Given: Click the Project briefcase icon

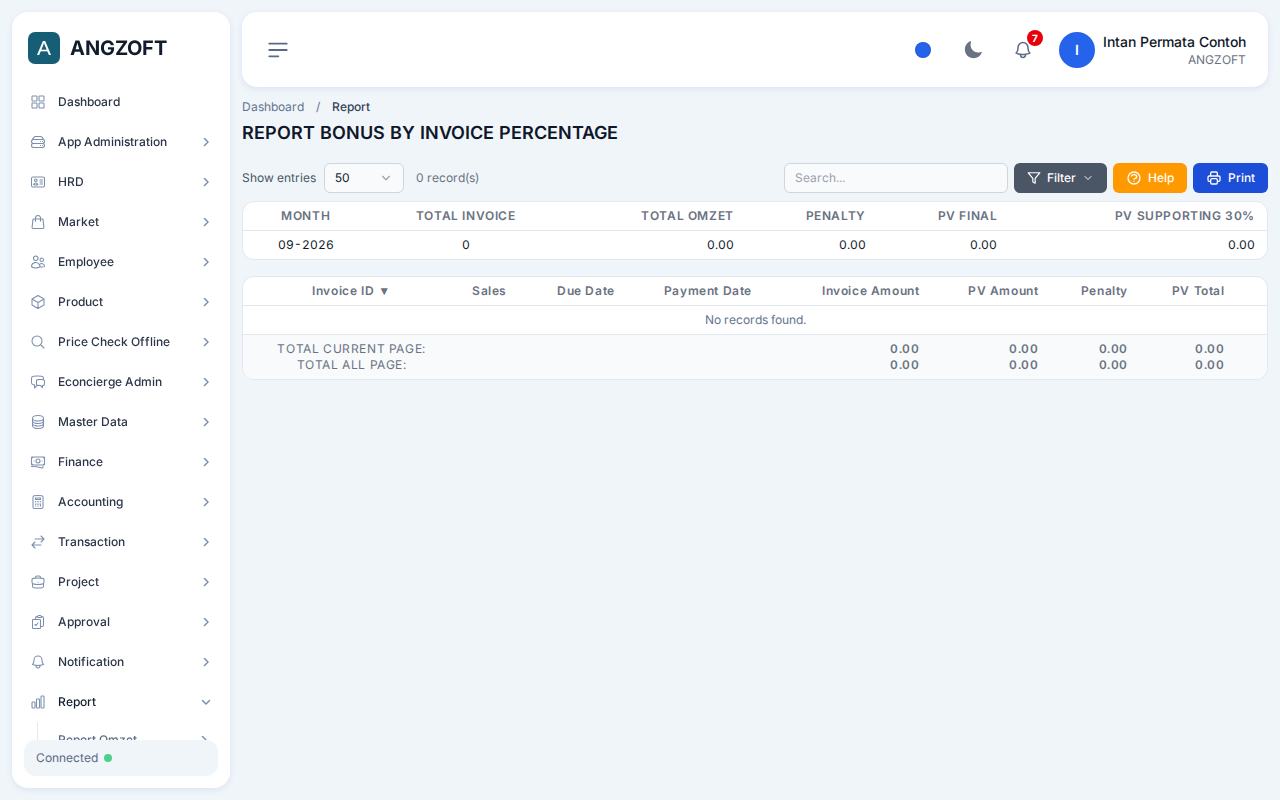Looking at the screenshot, I should [38, 582].
